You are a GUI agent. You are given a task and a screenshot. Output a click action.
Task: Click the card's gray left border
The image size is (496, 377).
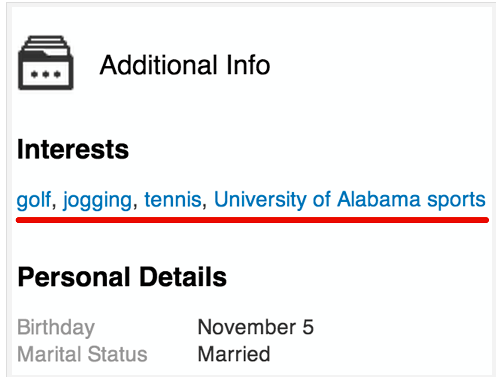pyautogui.click(x=8, y=190)
